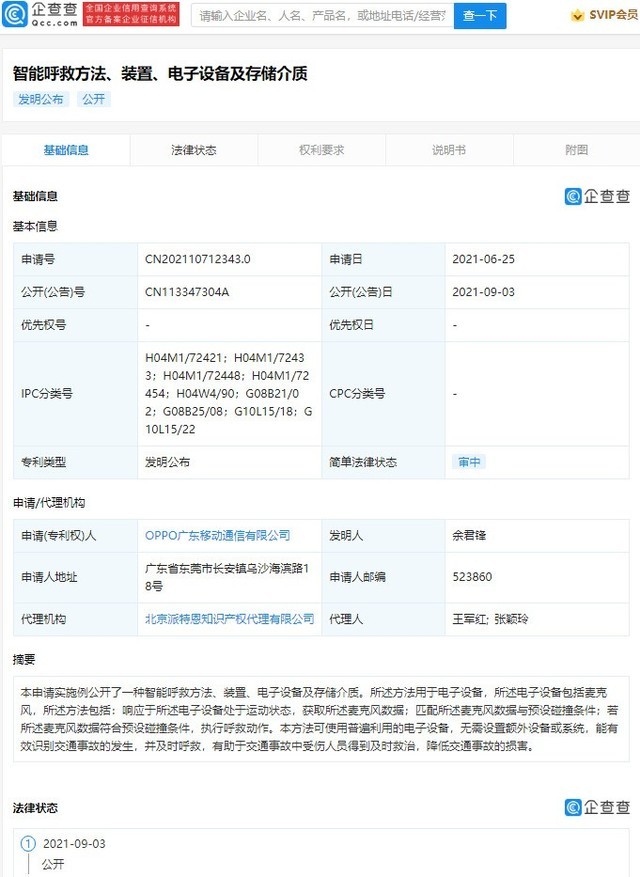The height and width of the screenshot is (877, 640).
Task: Select publication date 2021-09-03 in table
Action: [x=483, y=292]
